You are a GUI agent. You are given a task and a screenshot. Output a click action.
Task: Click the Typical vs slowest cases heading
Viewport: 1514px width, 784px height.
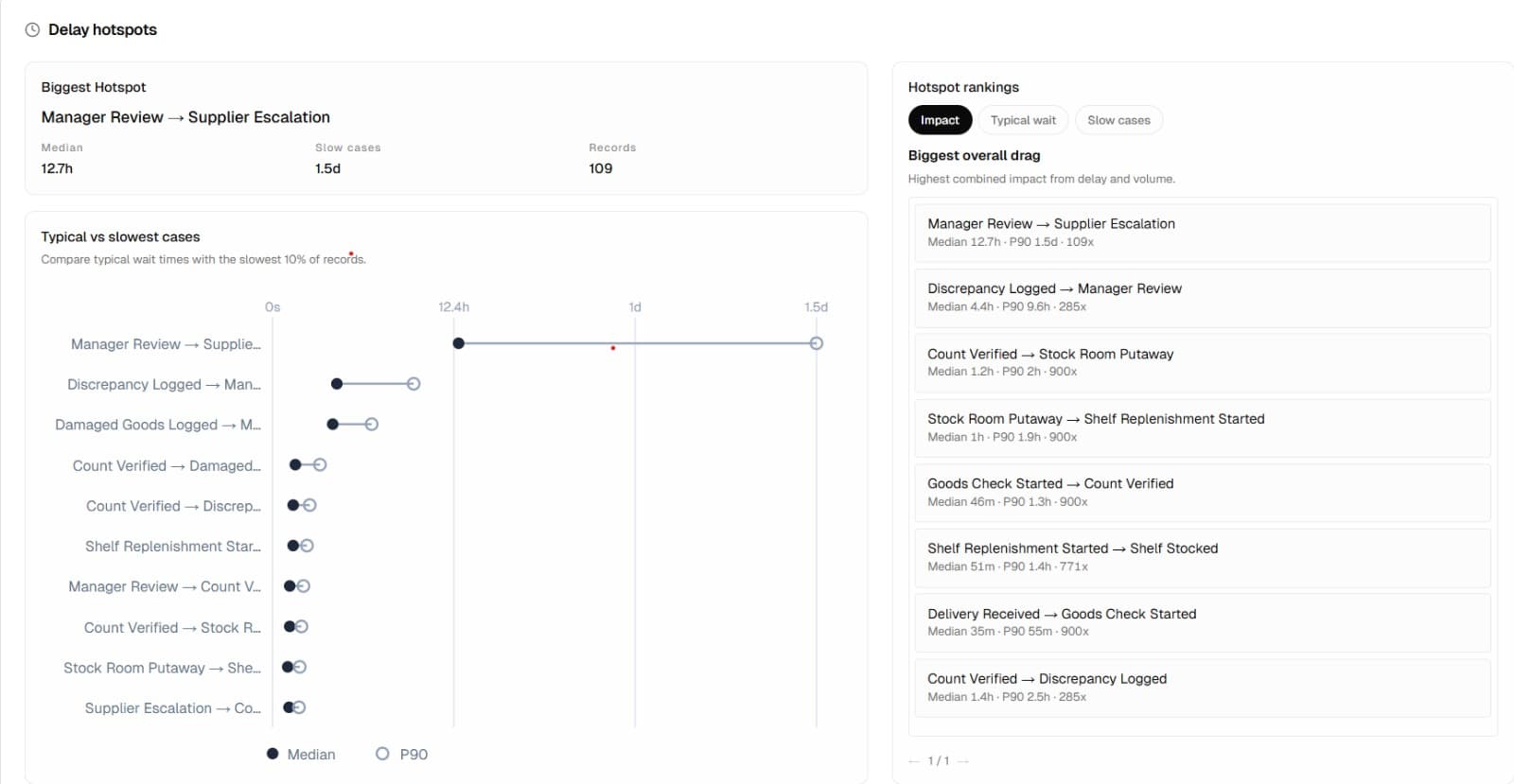pyautogui.click(x=120, y=236)
